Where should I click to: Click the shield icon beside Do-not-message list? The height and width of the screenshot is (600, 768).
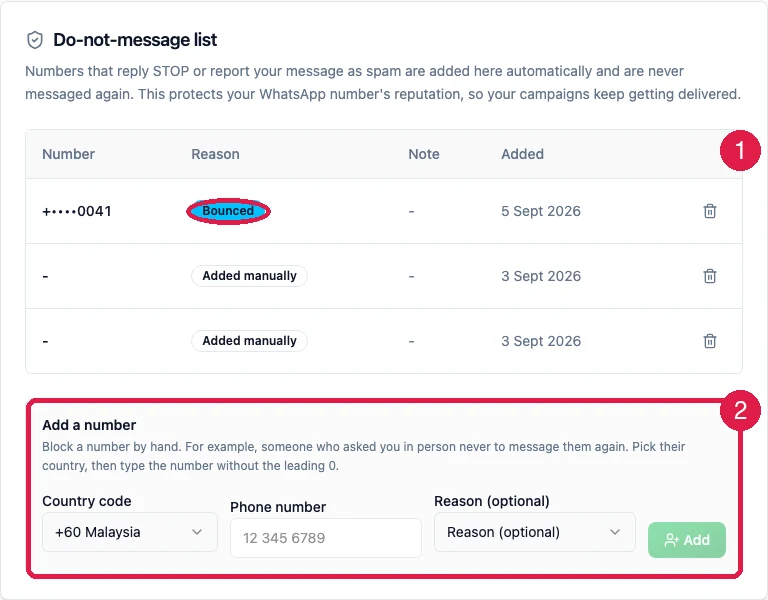coord(35,40)
